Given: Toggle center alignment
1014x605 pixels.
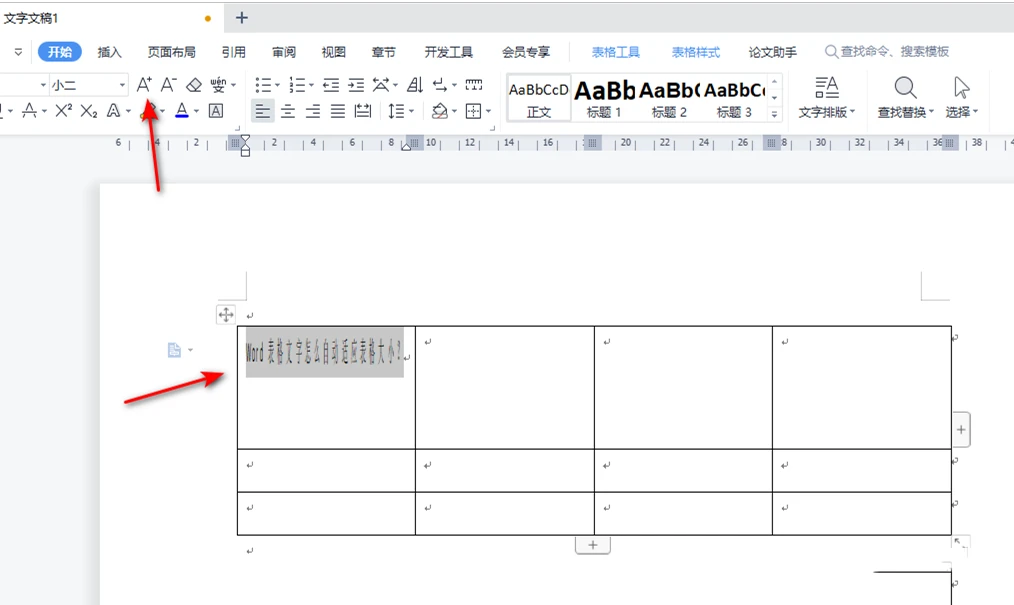Looking at the screenshot, I should pos(288,111).
